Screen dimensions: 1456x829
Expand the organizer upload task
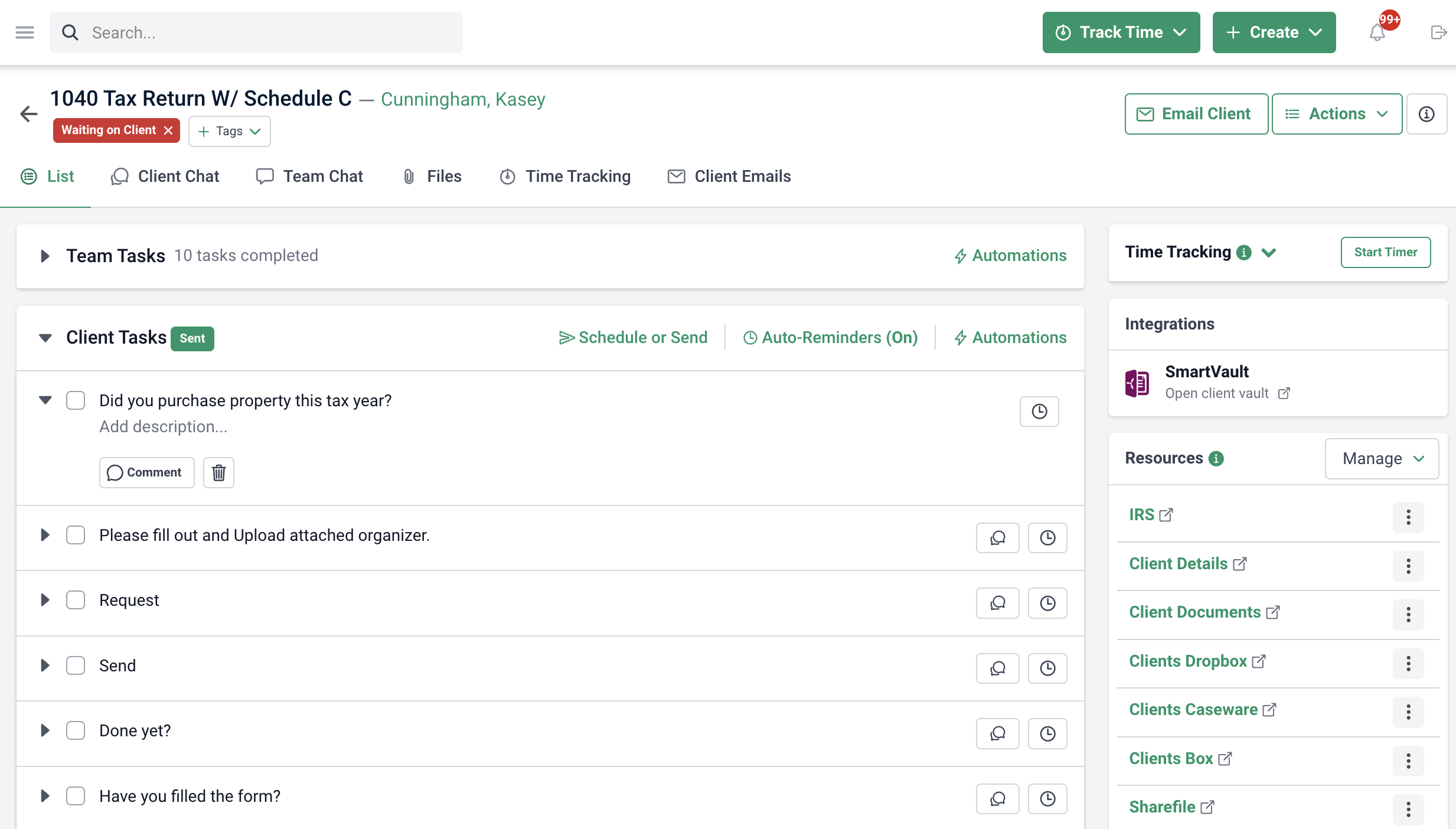(45, 535)
